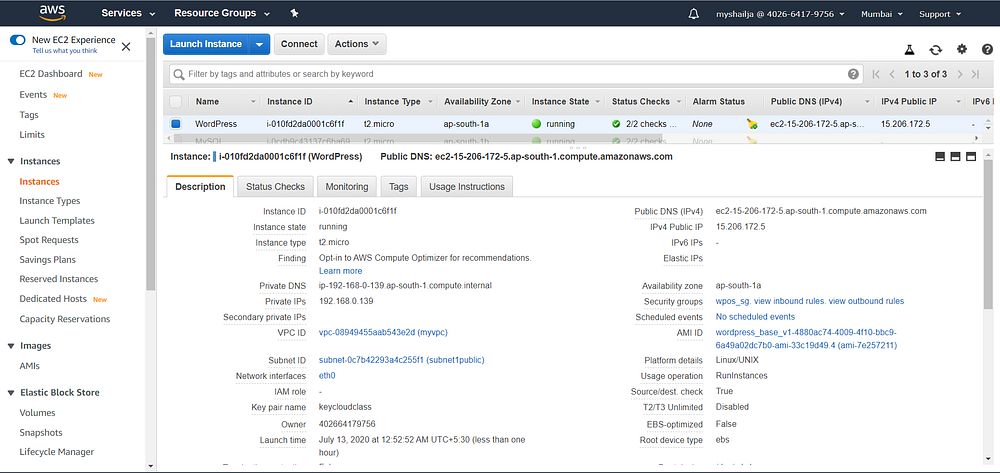Open the wordpress_base AMI ID link

click(807, 339)
